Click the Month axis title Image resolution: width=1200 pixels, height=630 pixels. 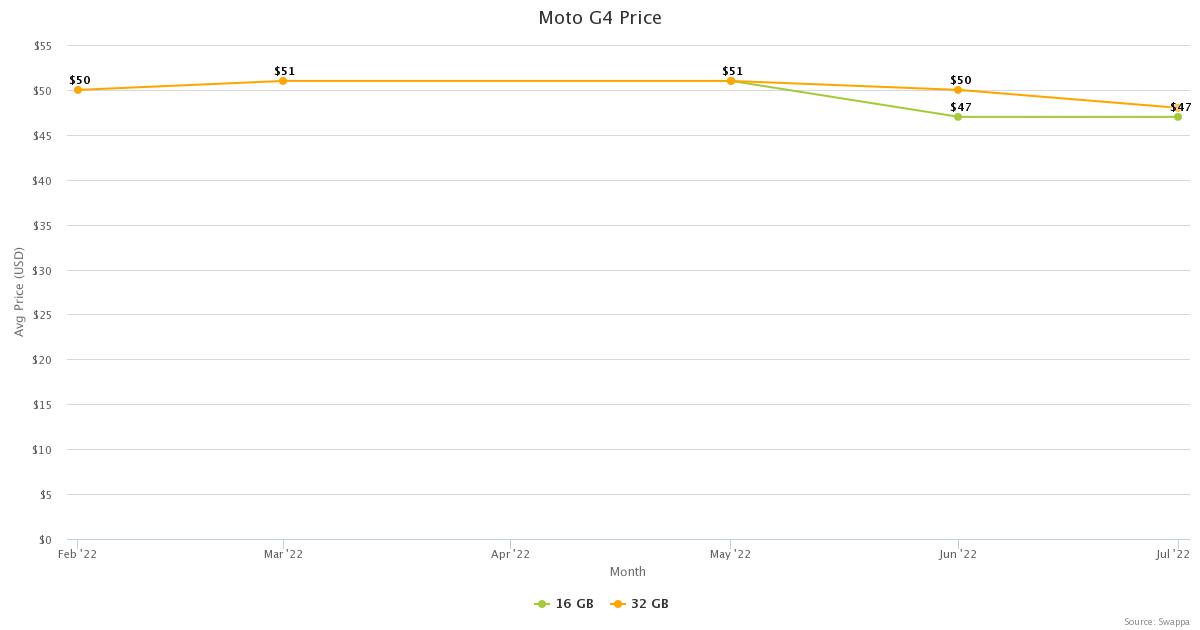[x=628, y=572]
